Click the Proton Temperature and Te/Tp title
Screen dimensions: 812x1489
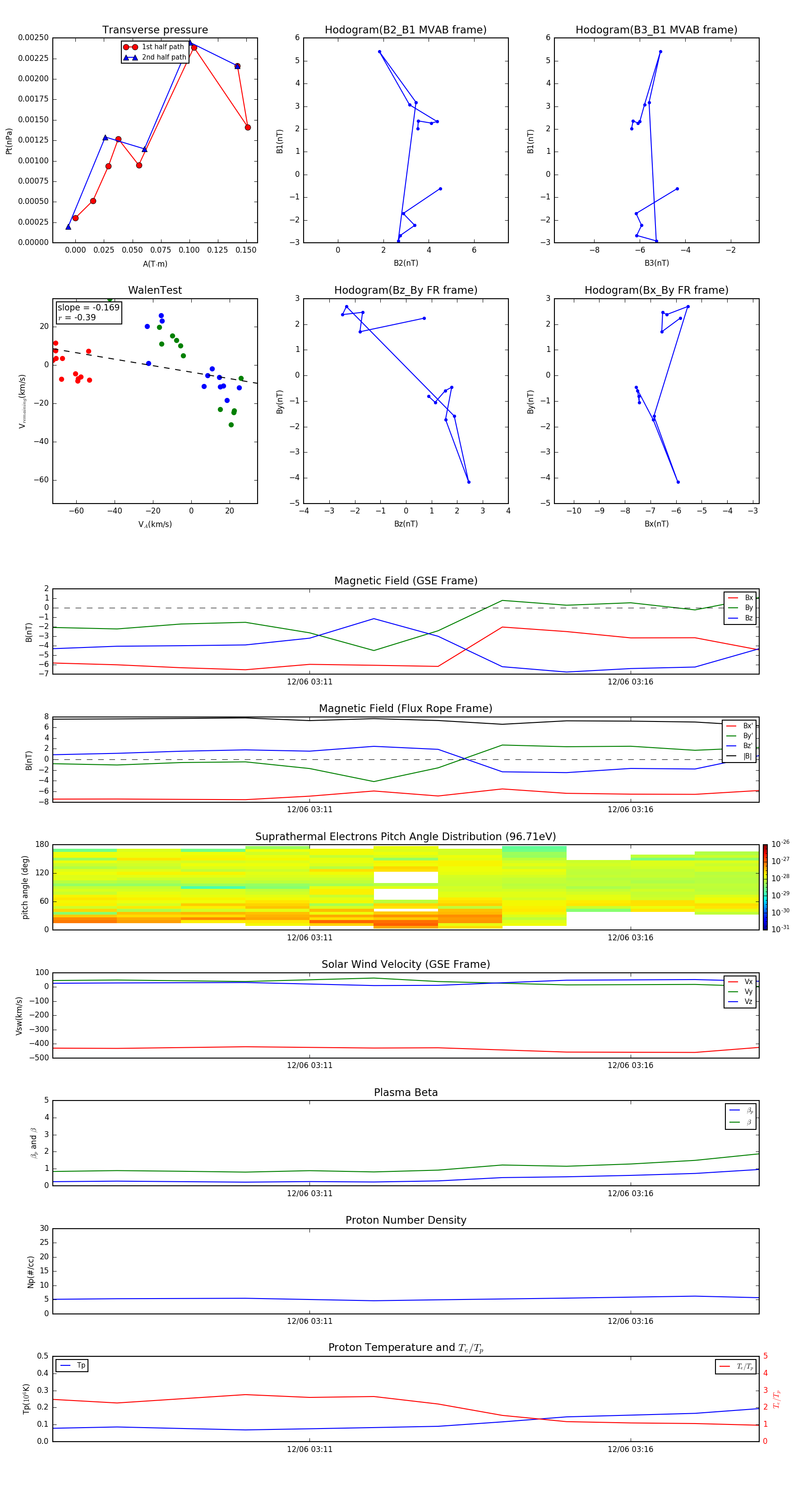coord(406,1347)
